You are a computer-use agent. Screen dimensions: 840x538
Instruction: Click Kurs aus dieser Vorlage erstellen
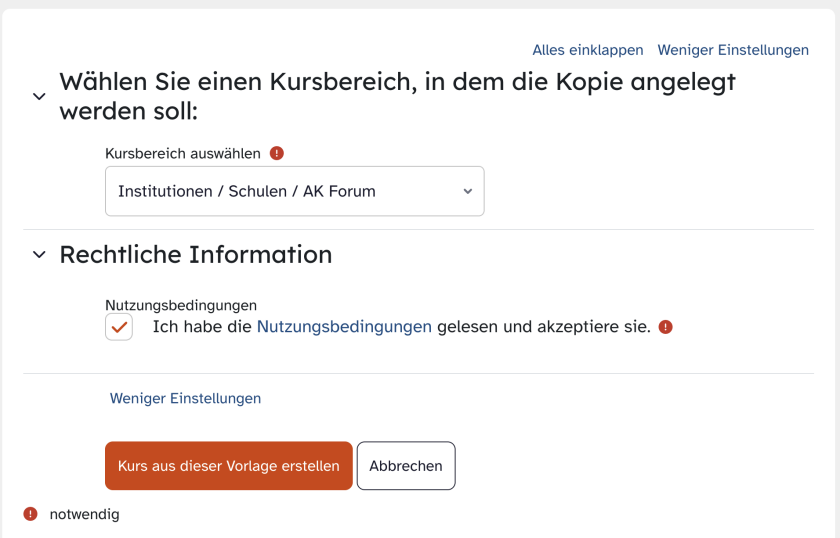click(229, 466)
